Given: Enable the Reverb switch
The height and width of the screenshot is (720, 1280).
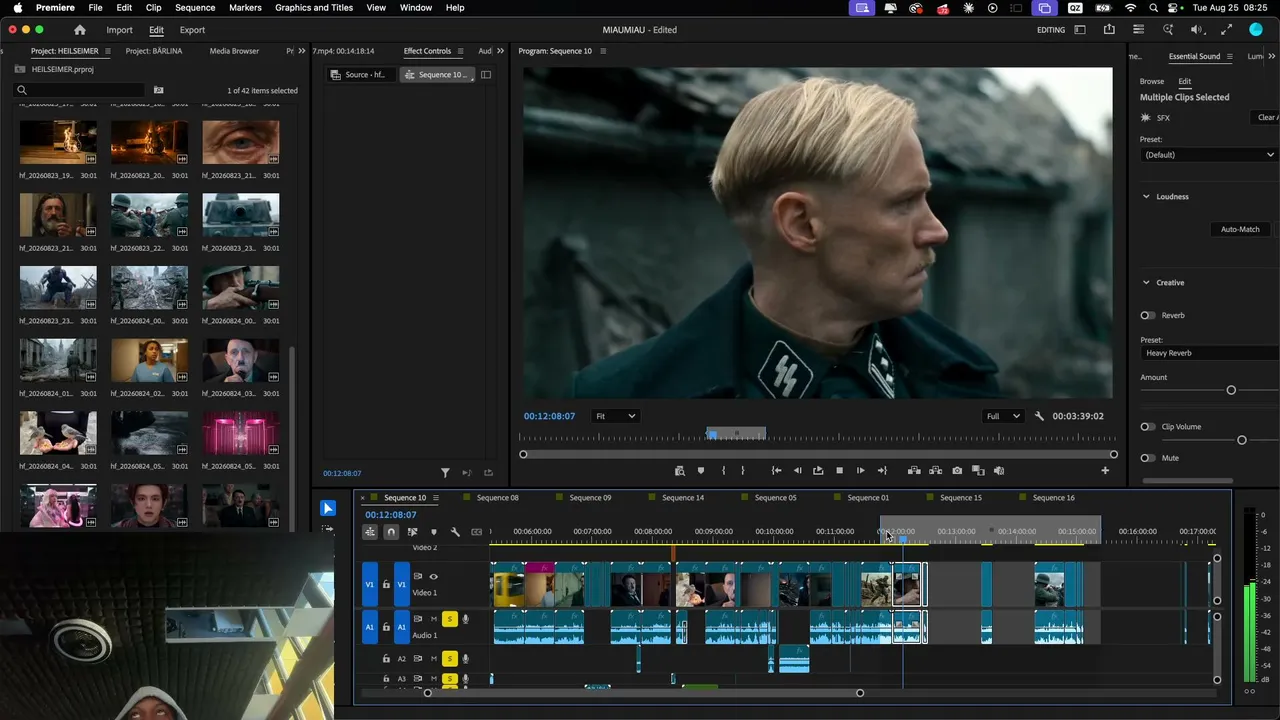Looking at the screenshot, I should click(x=1148, y=315).
